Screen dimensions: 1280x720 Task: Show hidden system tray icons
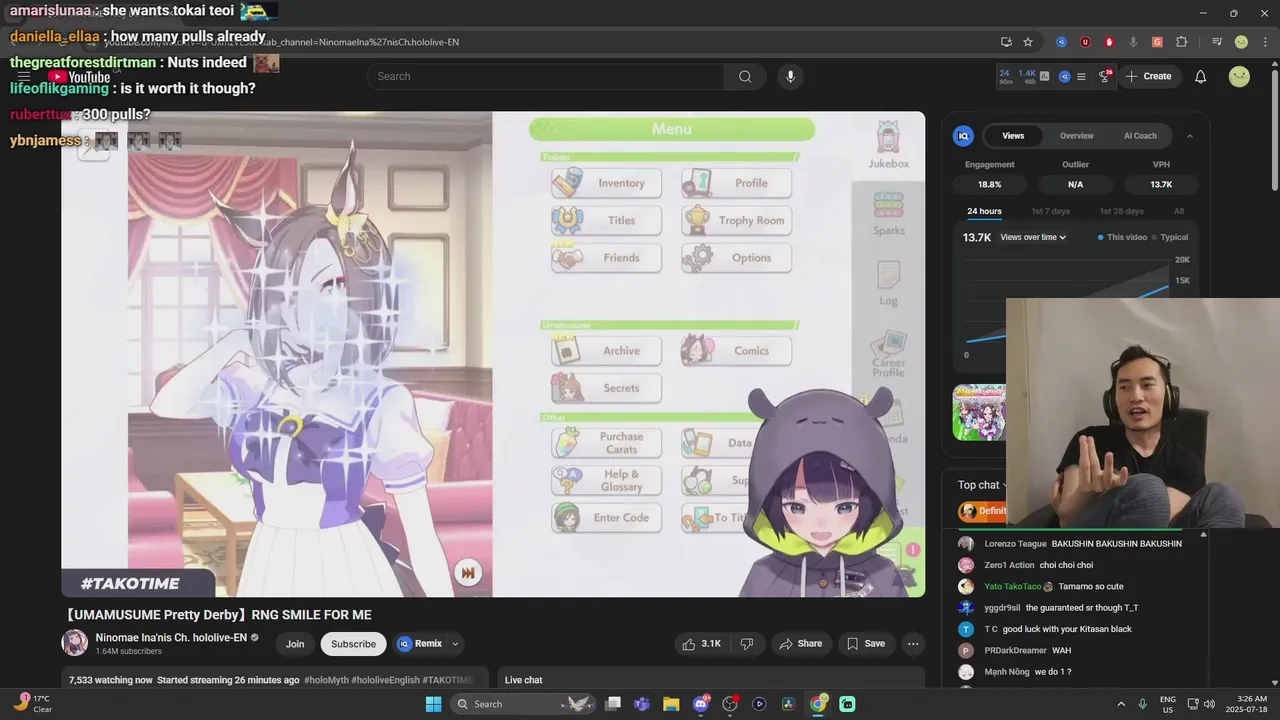(x=1120, y=704)
